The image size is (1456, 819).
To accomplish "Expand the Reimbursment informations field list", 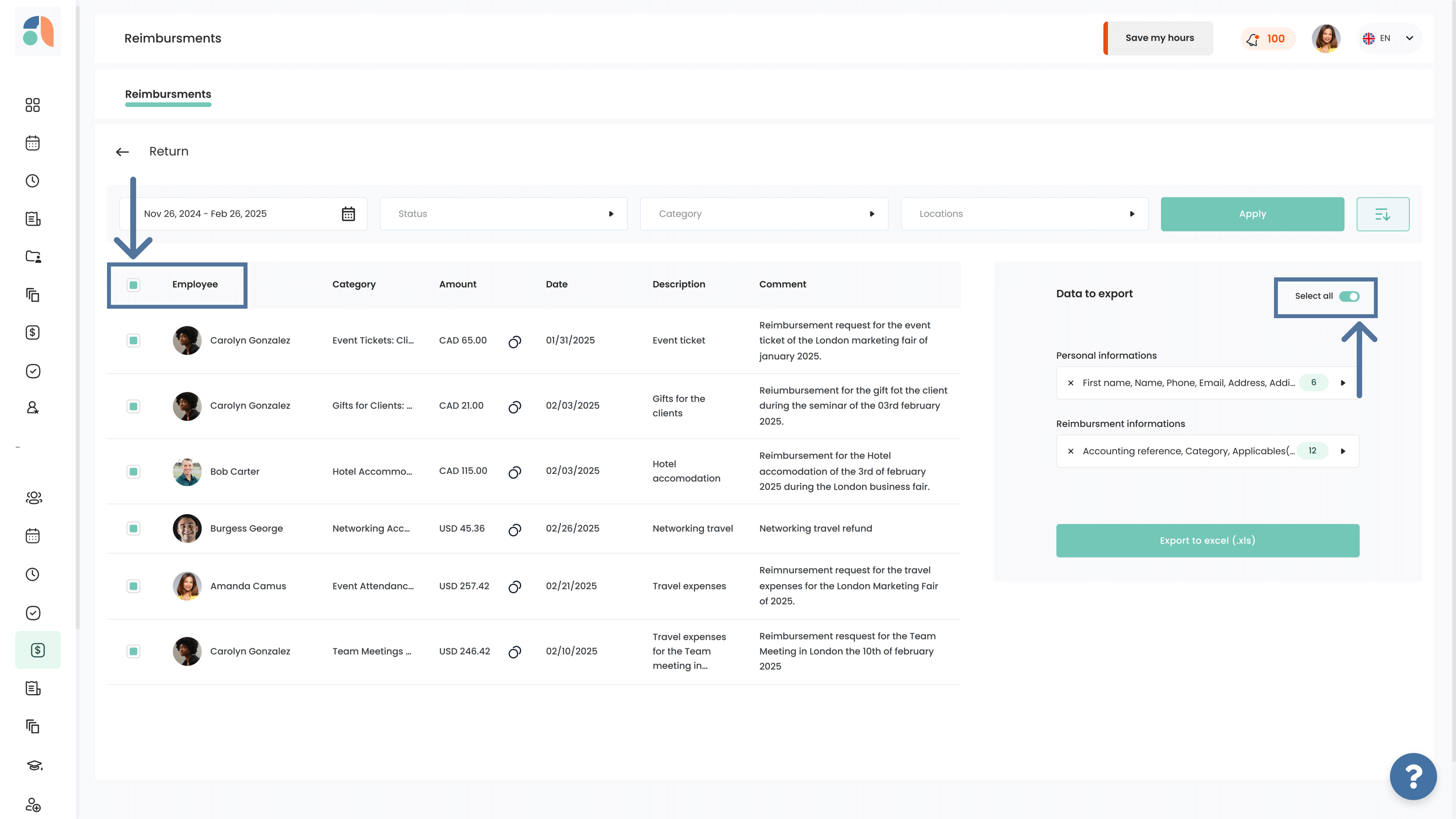I will (x=1343, y=451).
